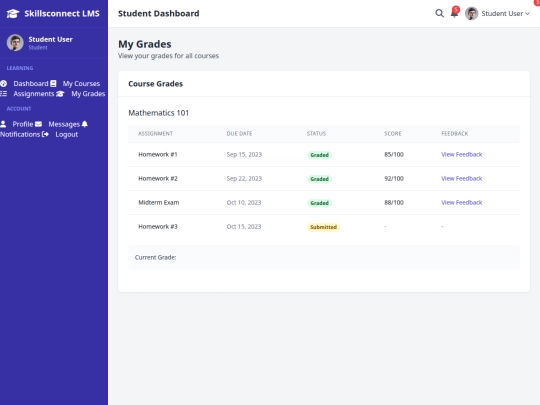The image size is (540, 405).
Task: Open search with the magnifier icon
Action: point(439,13)
